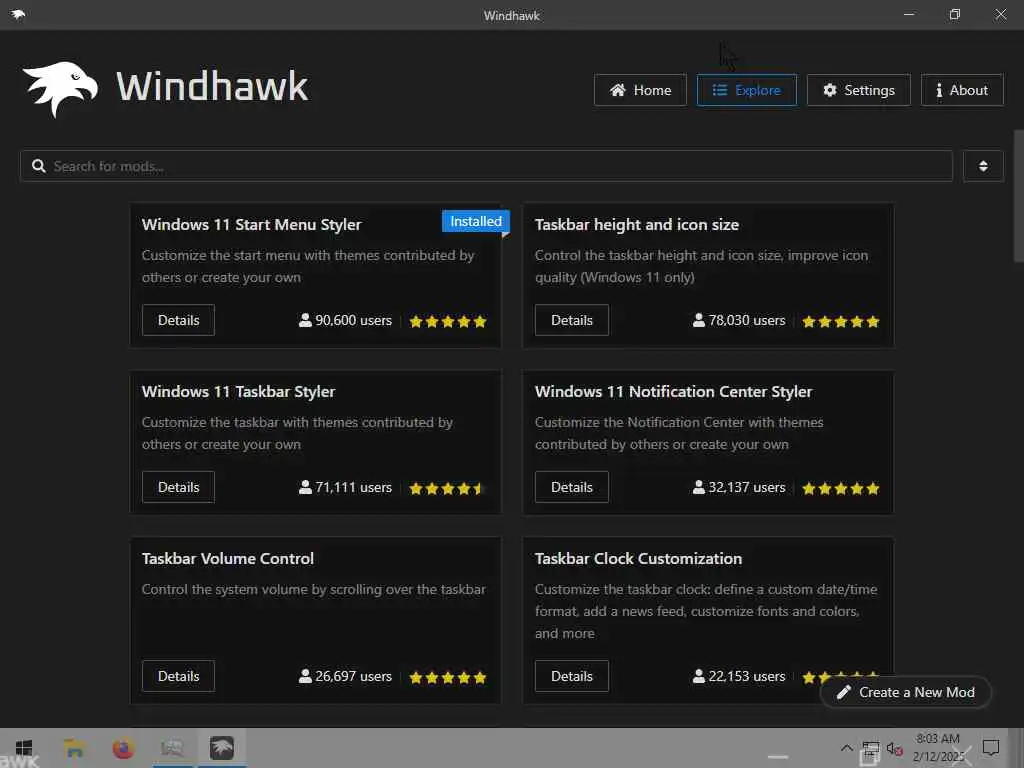Open Details for Notification Center Styler

571,487
